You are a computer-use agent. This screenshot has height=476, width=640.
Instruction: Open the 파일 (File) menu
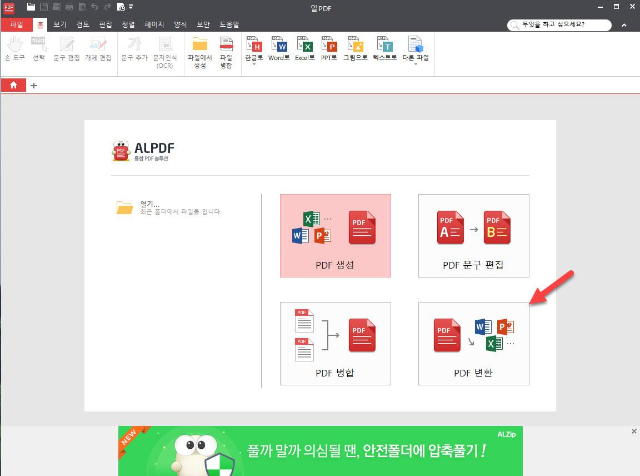click(x=17, y=25)
